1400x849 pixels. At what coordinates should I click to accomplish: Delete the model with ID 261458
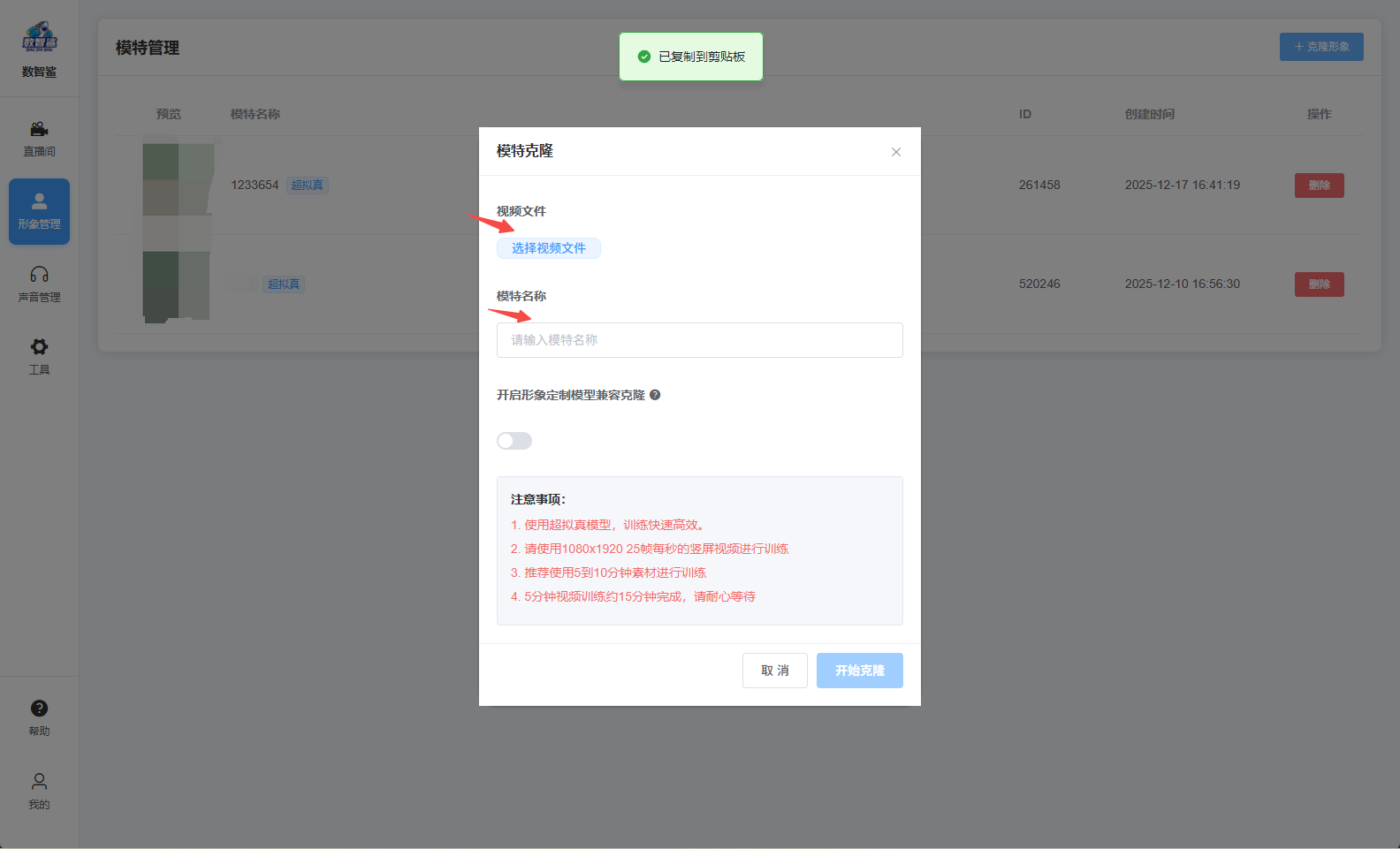[1320, 186]
